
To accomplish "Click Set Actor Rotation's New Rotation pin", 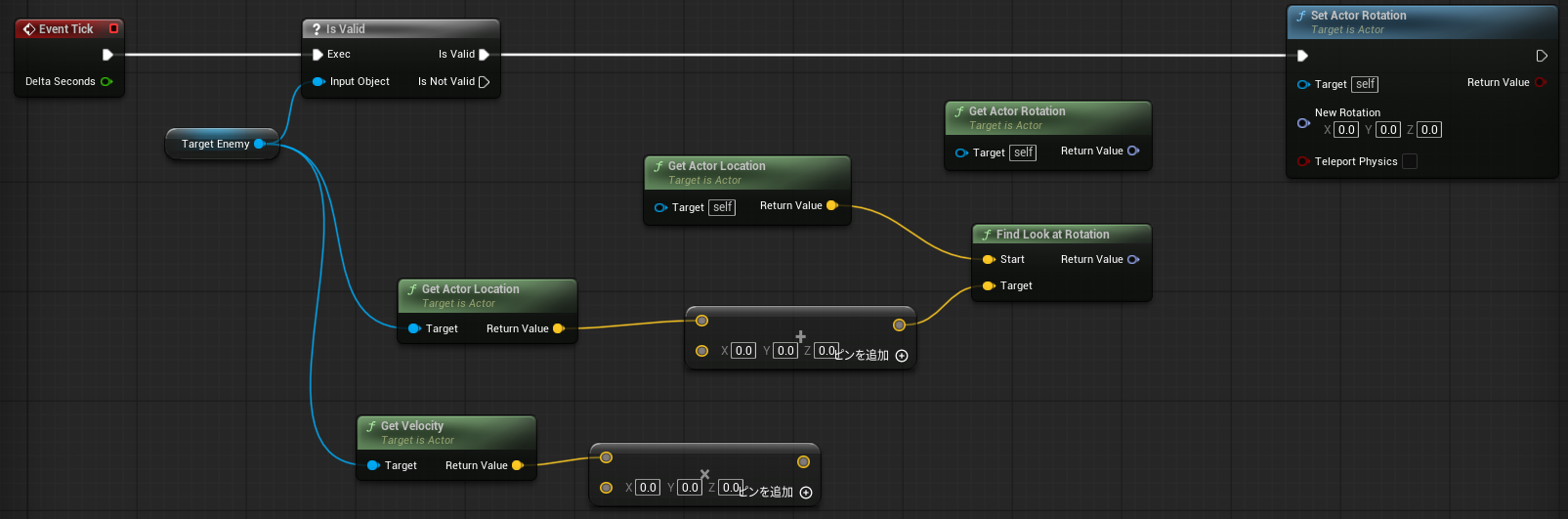I will pos(1303,123).
